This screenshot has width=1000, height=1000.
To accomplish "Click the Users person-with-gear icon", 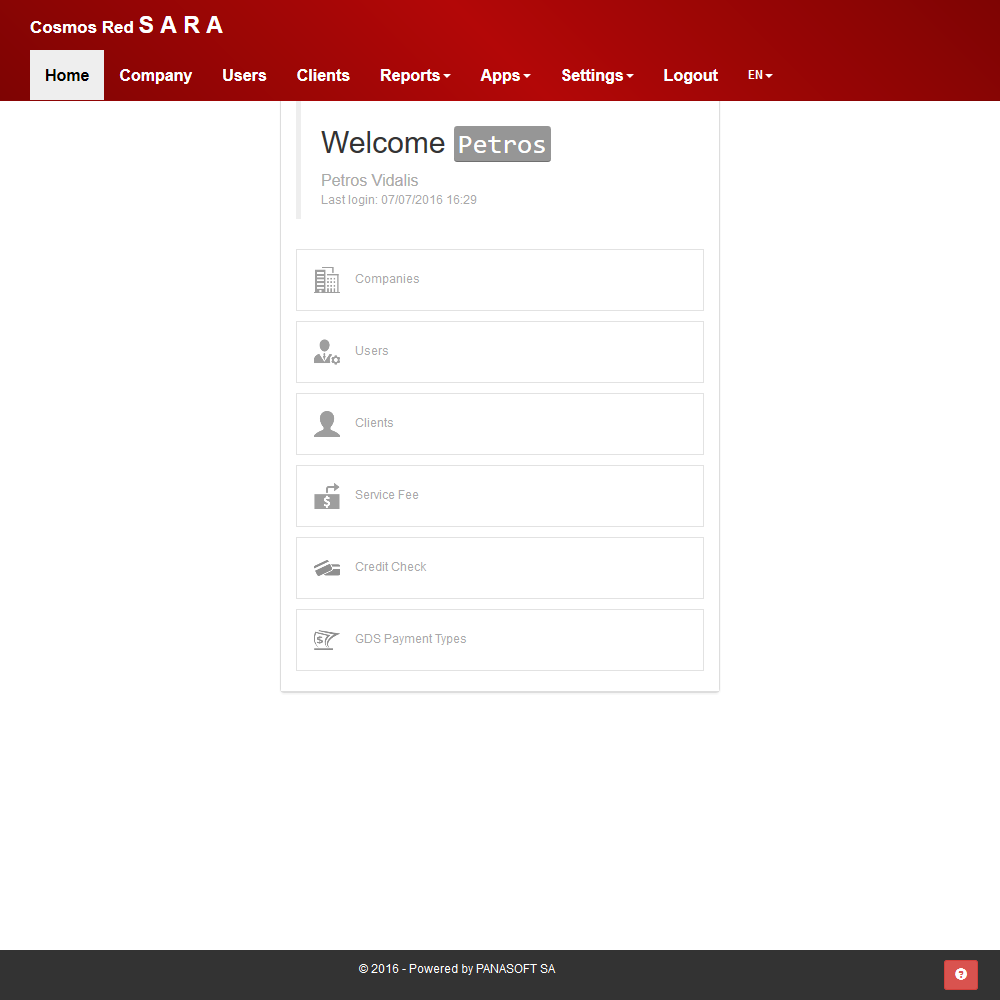I will (326, 352).
